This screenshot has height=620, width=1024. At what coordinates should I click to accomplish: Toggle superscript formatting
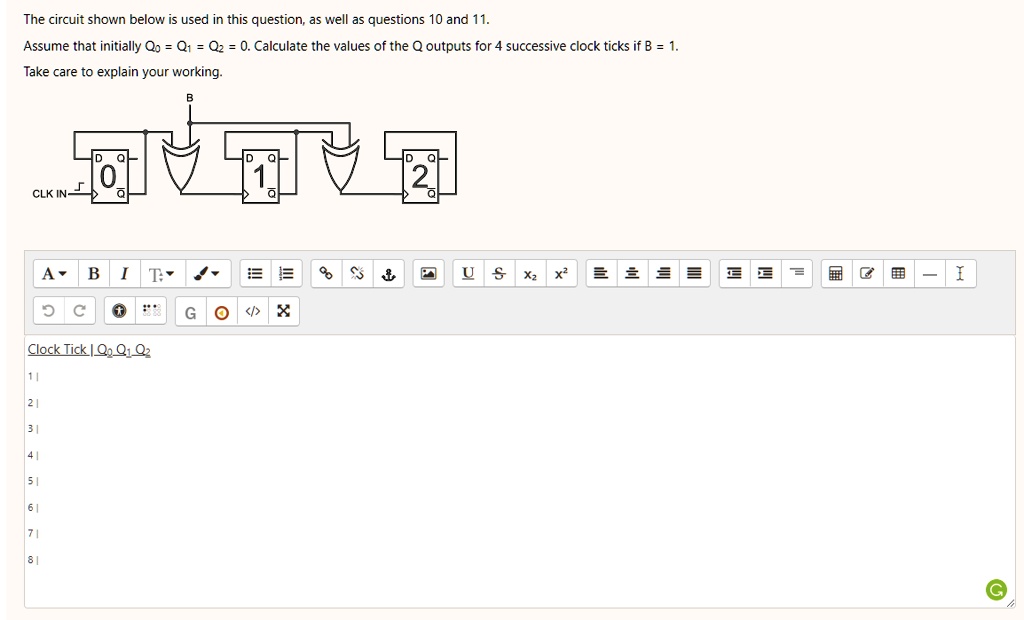[x=560, y=273]
